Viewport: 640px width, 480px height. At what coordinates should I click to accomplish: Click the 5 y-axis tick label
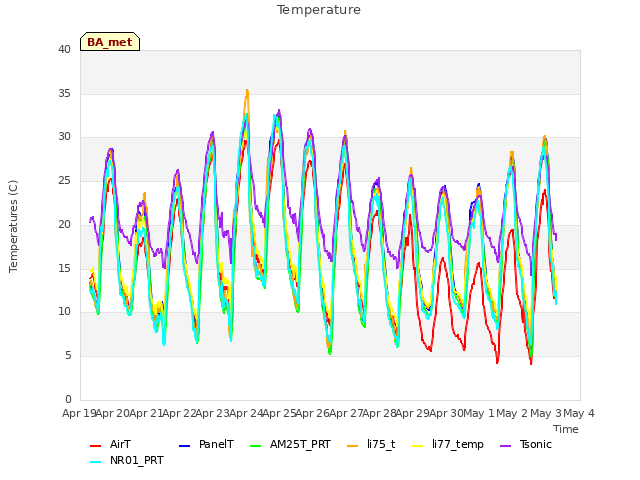[68, 356]
